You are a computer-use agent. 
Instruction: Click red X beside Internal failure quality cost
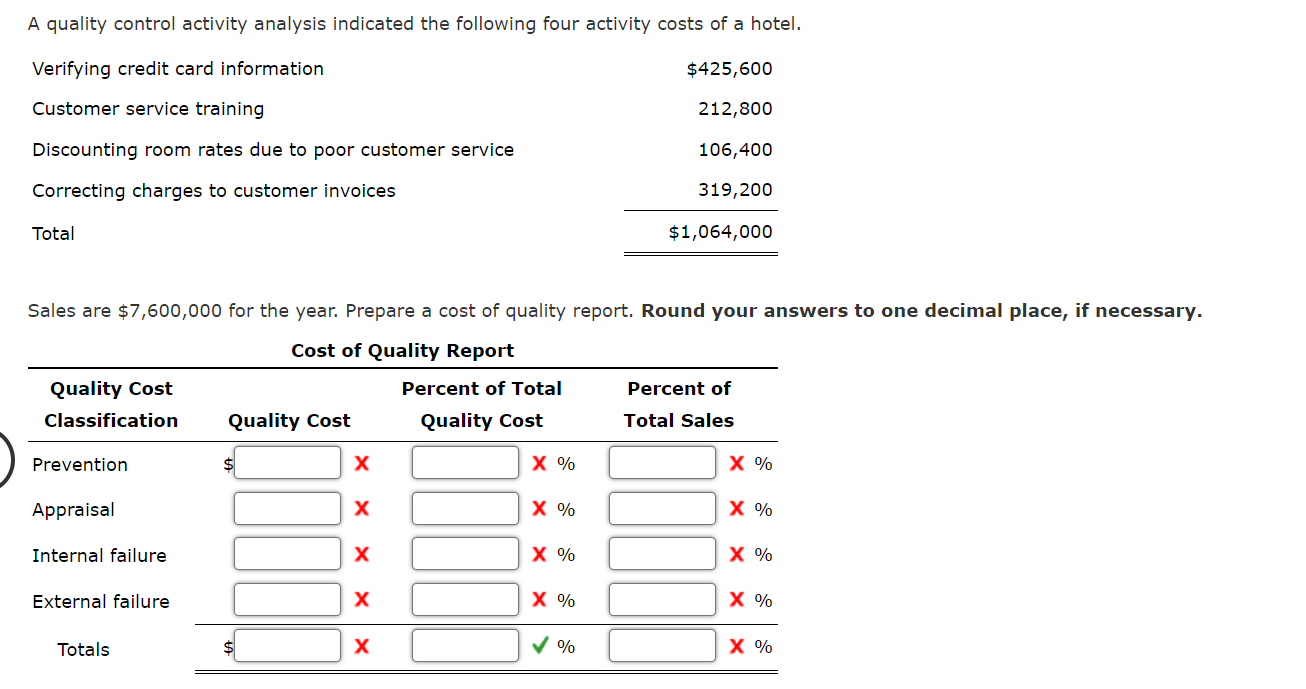361,554
